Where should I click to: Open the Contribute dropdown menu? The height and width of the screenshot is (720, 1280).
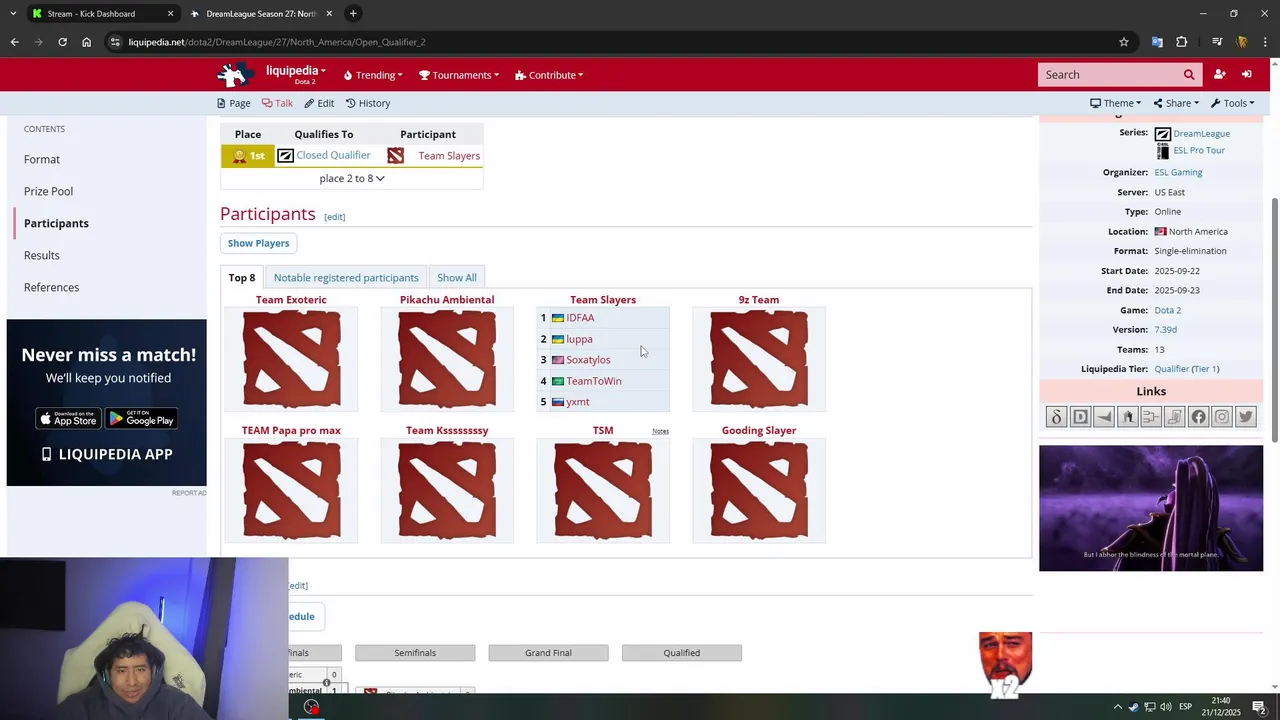tap(549, 75)
